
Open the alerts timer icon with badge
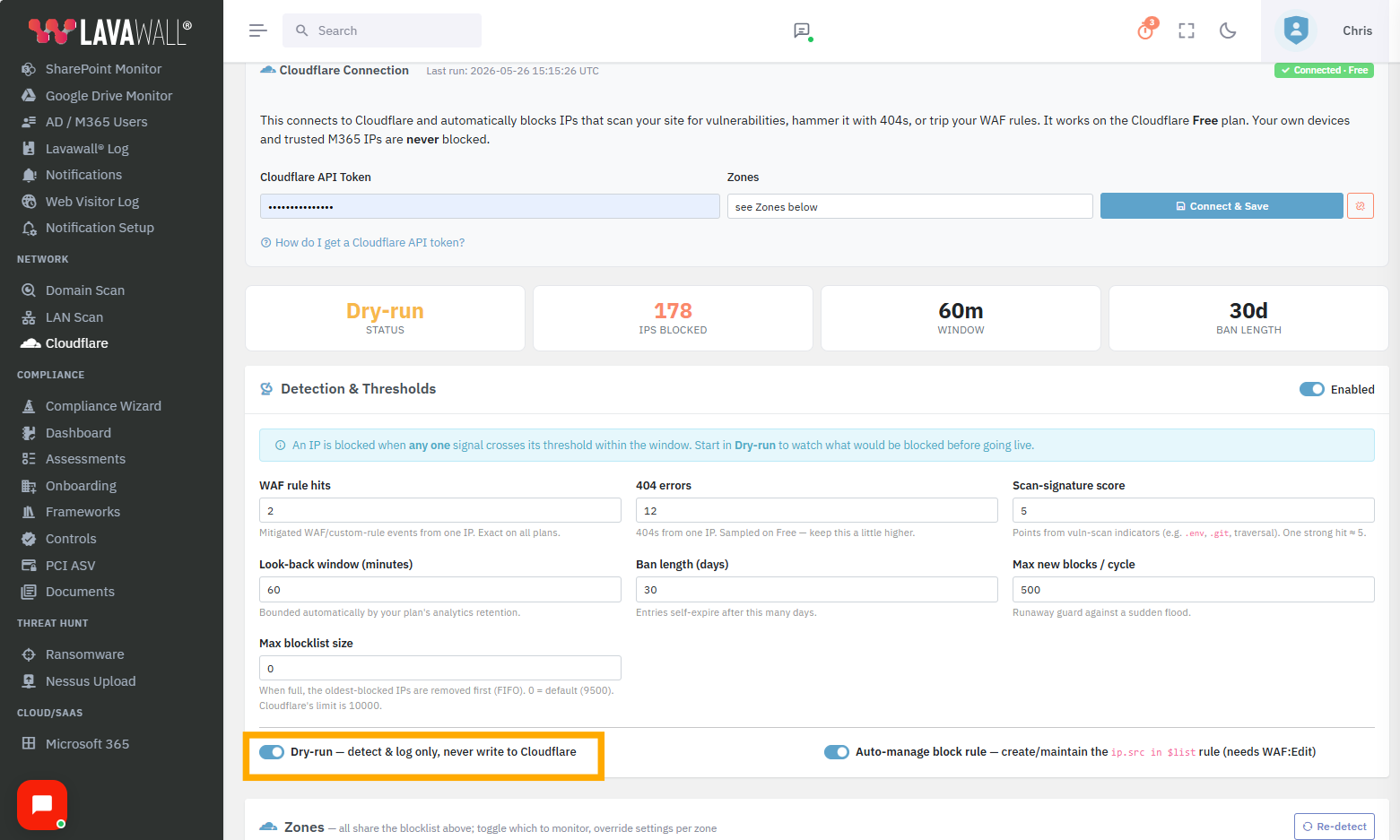pyautogui.click(x=1145, y=30)
